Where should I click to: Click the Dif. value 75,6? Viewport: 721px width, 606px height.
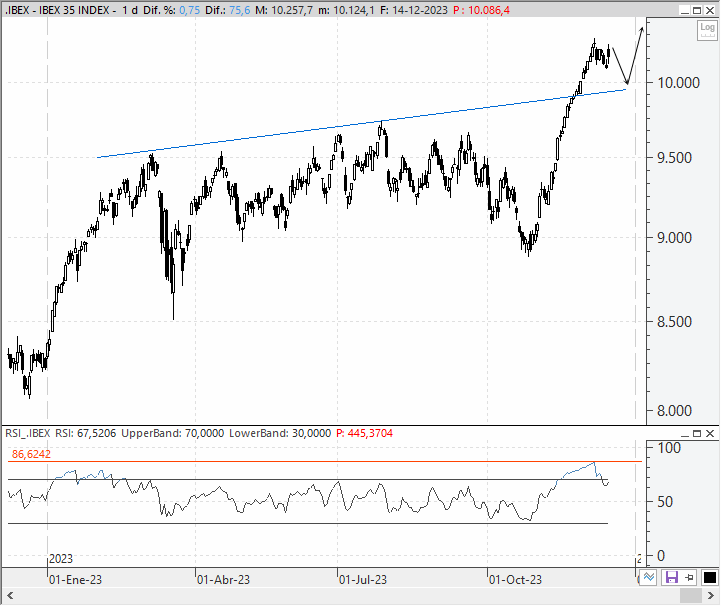[240, 10]
